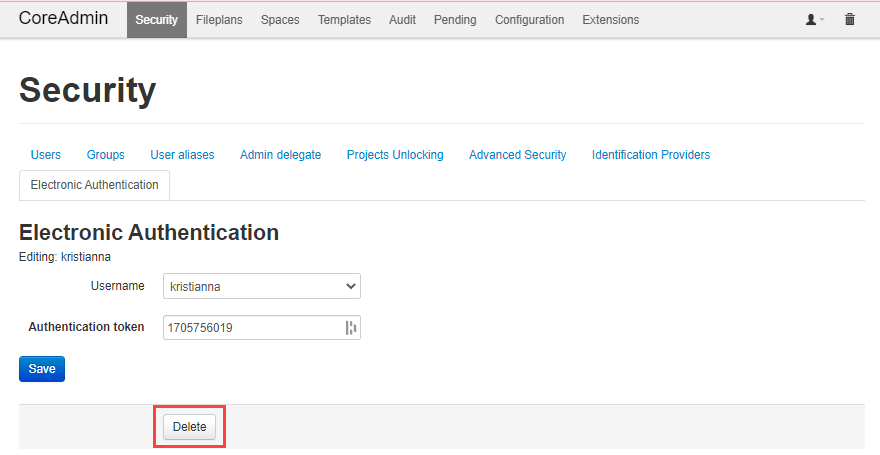Open the user account menu icon
This screenshot has height=455, width=880.
815,20
